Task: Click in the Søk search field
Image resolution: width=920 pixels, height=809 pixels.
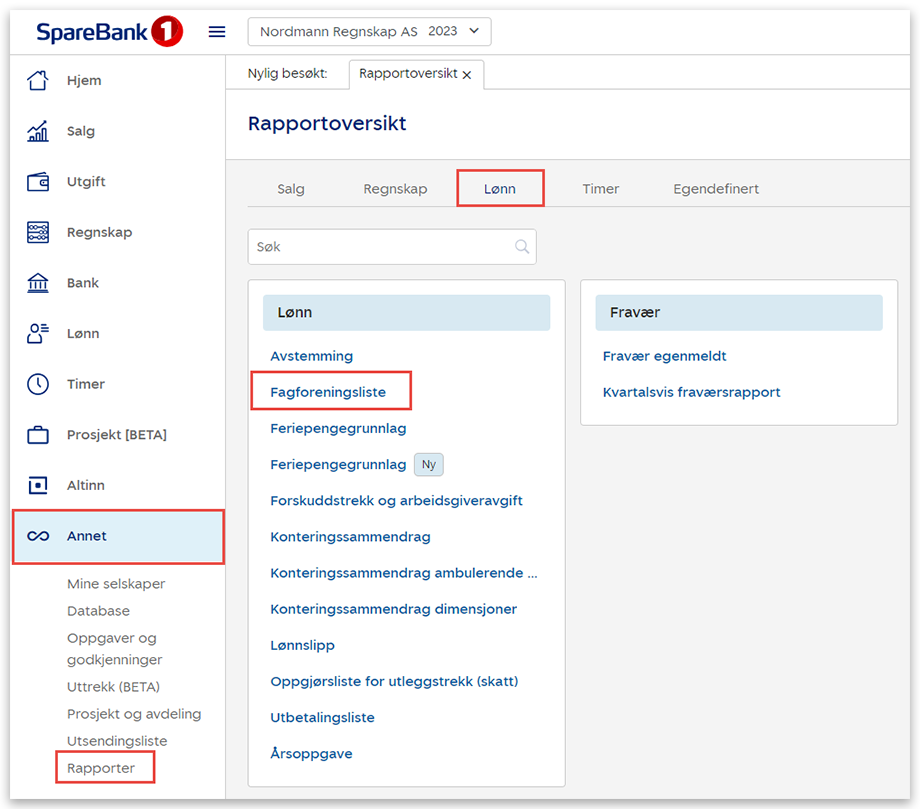Action: (380, 247)
